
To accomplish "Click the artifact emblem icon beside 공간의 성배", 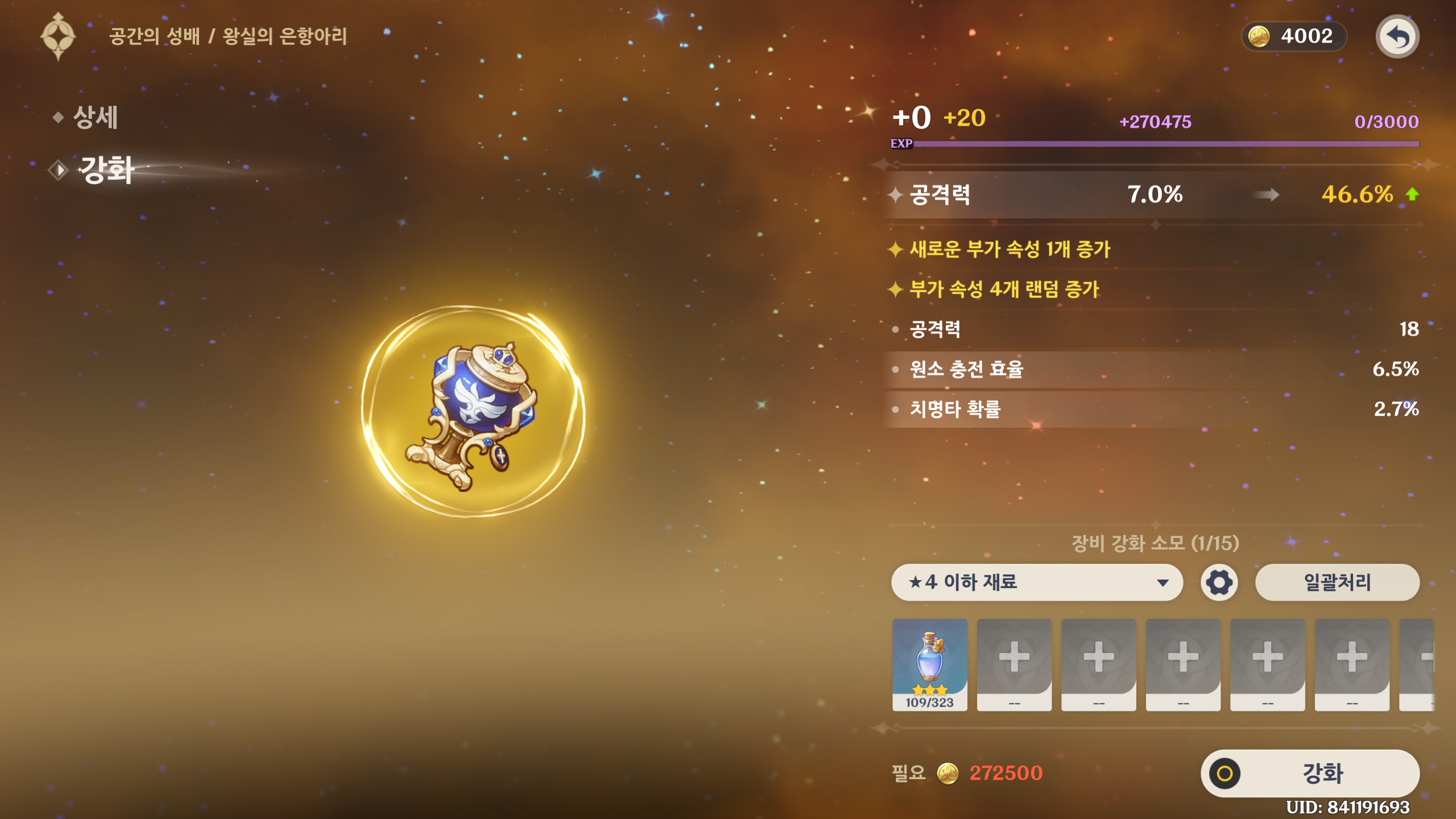I will (58, 36).
